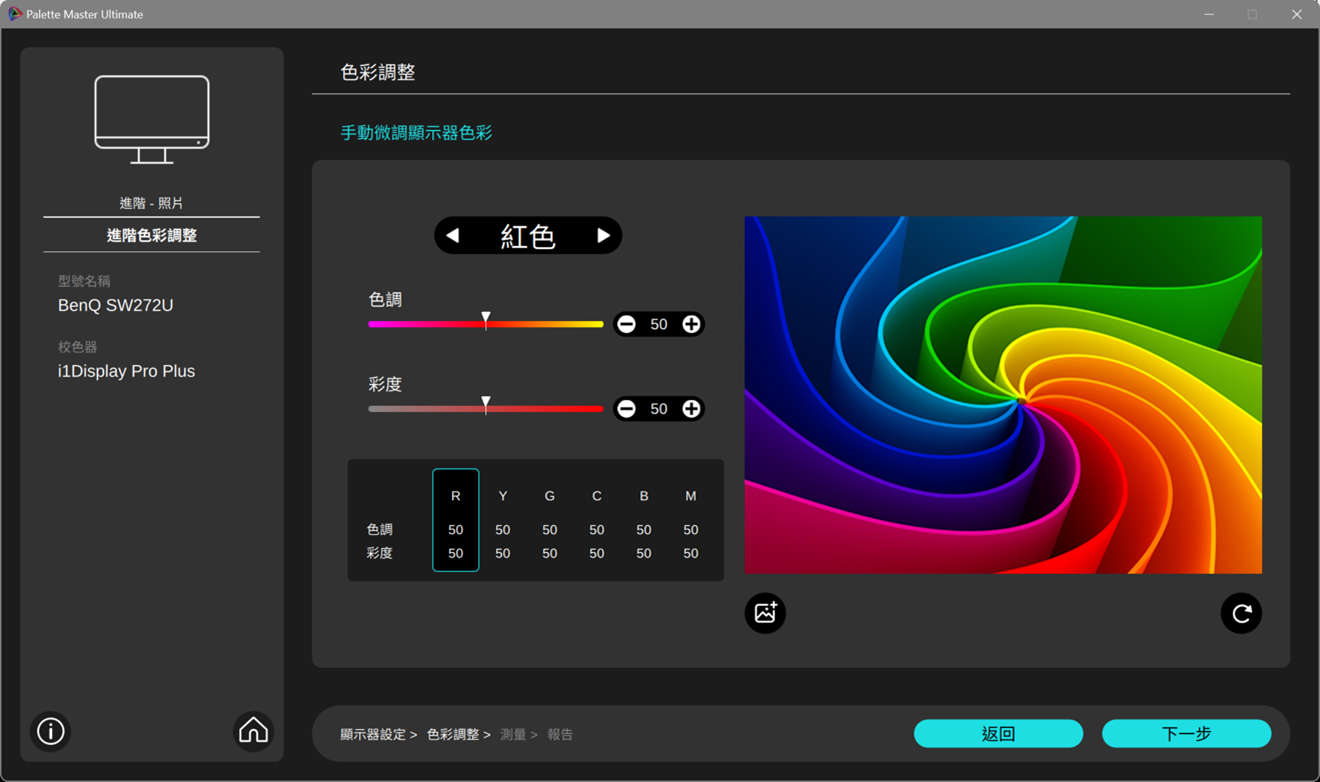Click the 色調 hue slider handle
Viewport: 1320px width, 782px height.
pyautogui.click(x=486, y=320)
